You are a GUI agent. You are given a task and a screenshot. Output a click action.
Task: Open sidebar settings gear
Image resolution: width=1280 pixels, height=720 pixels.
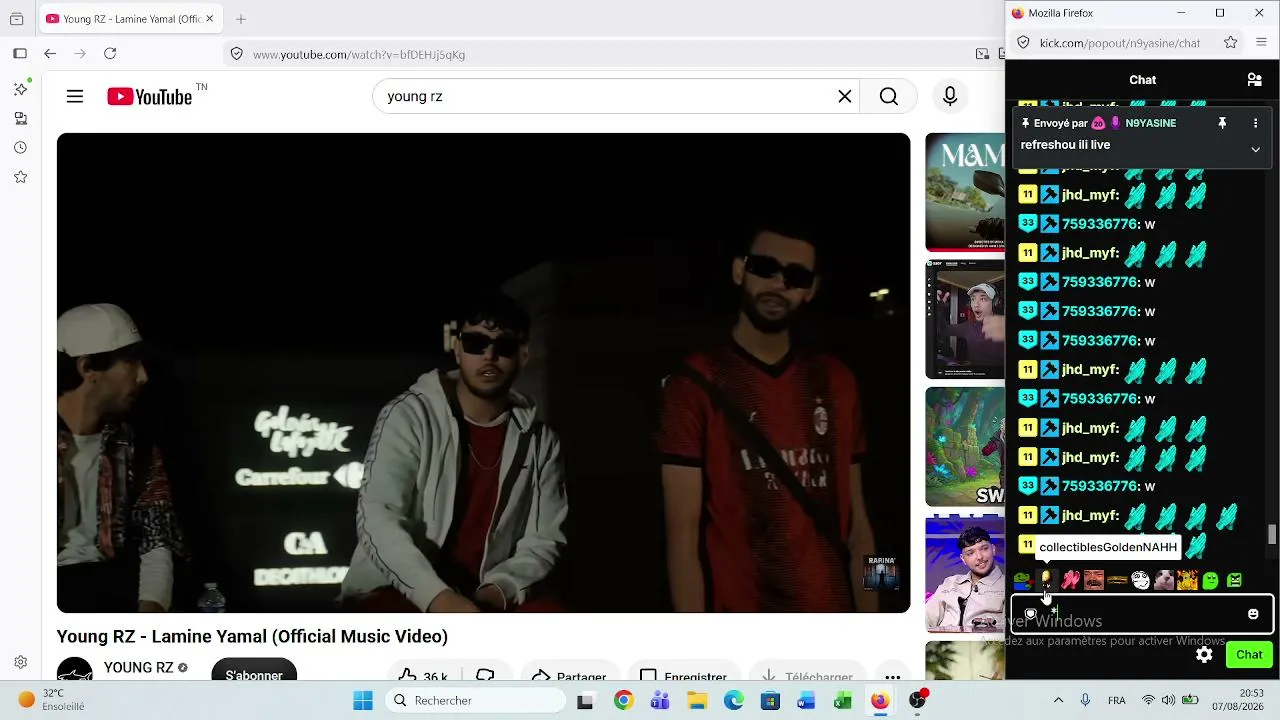20,662
